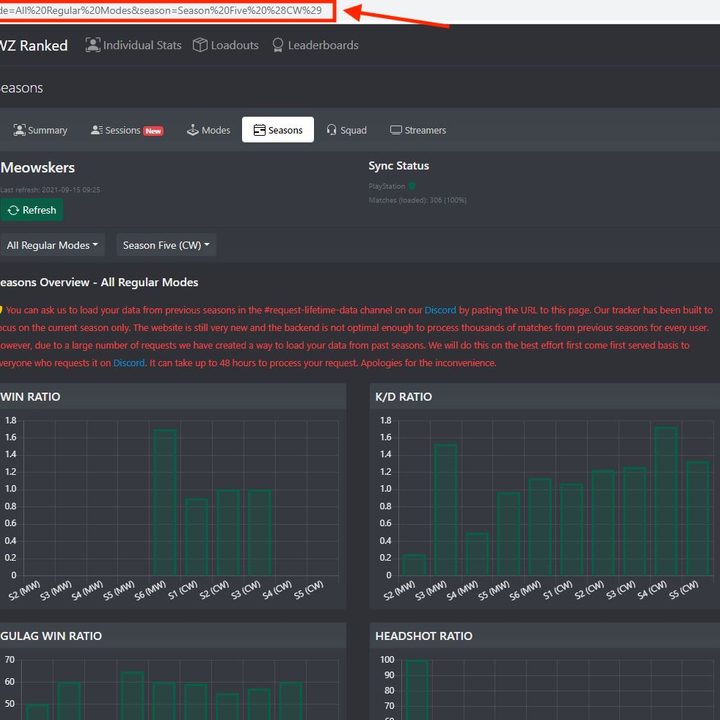Click the 'Matches (loaded): 306 (100%)' text
Image resolution: width=720 pixels, height=720 pixels.
click(x=417, y=200)
